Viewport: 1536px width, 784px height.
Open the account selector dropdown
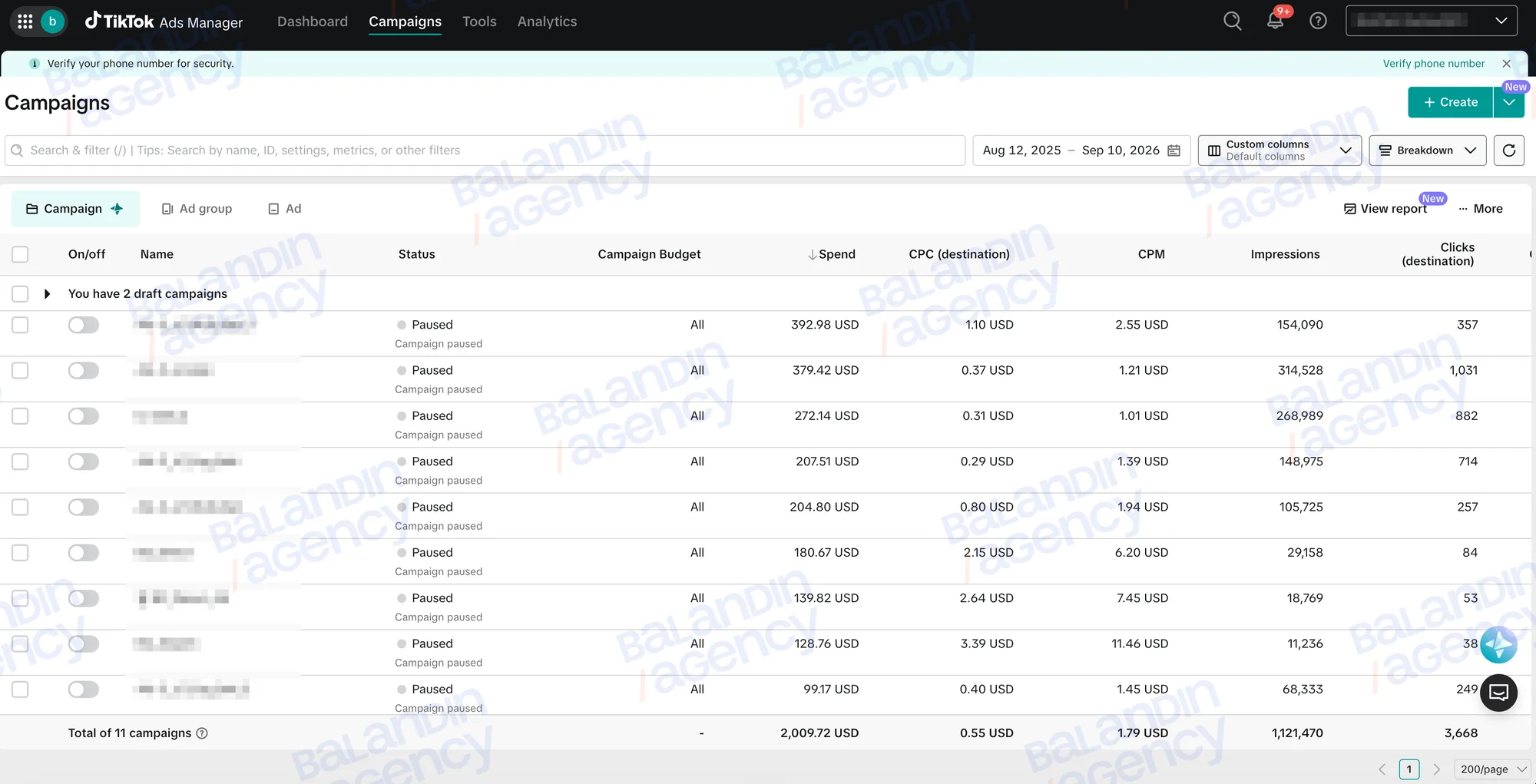tap(1432, 21)
